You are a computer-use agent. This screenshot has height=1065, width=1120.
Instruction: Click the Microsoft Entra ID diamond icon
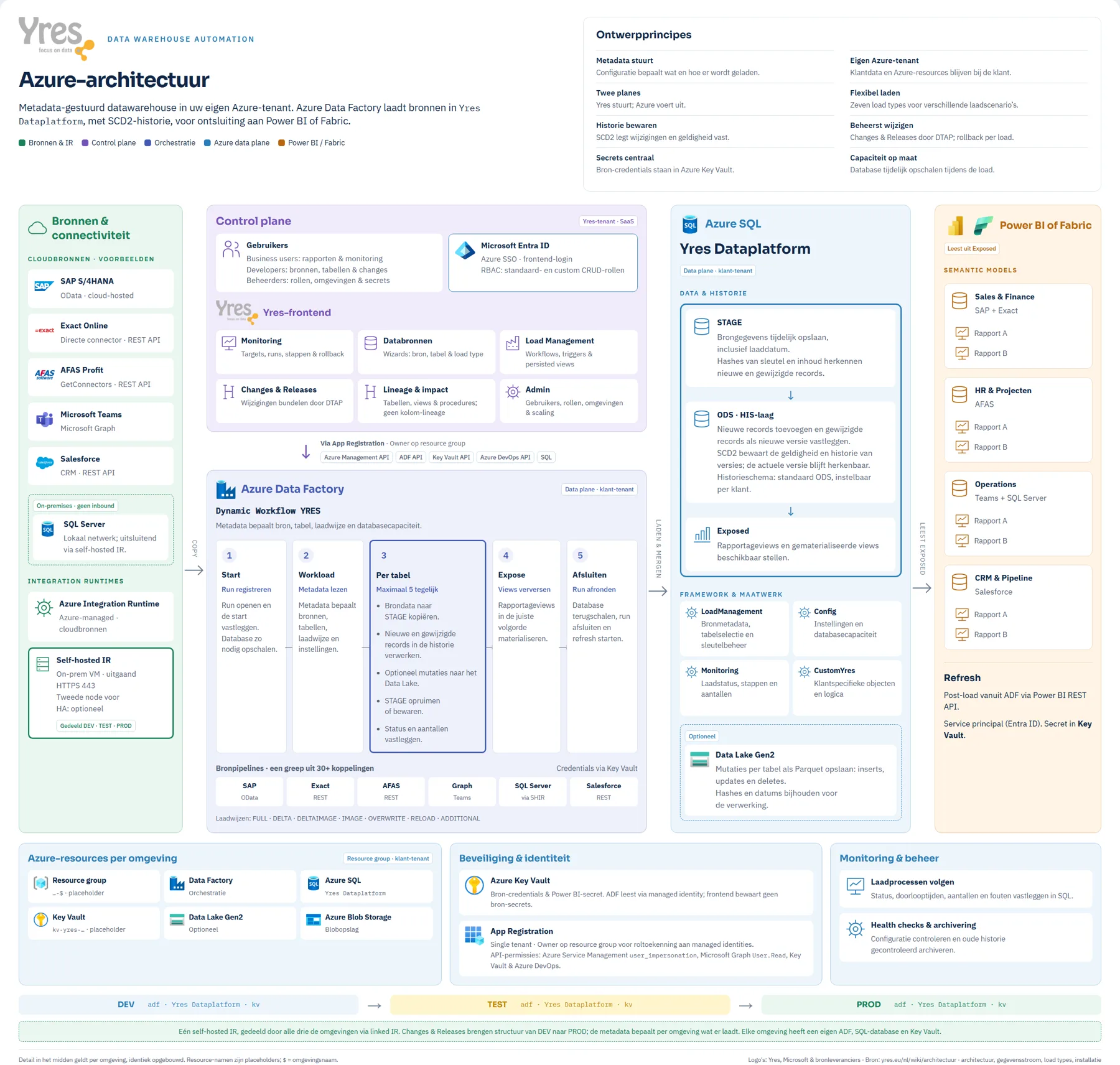[465, 250]
